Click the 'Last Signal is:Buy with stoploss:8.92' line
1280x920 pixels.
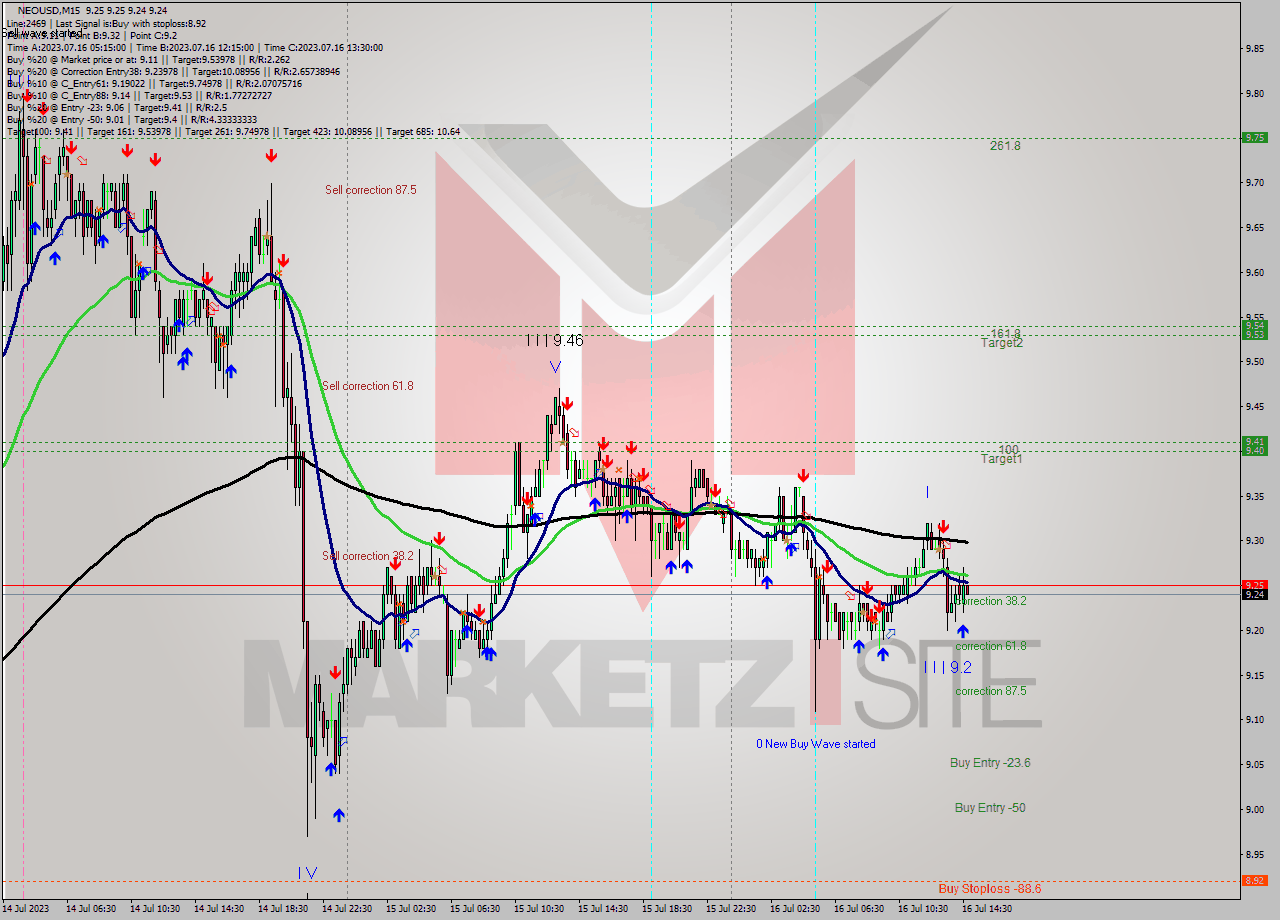coord(131,23)
